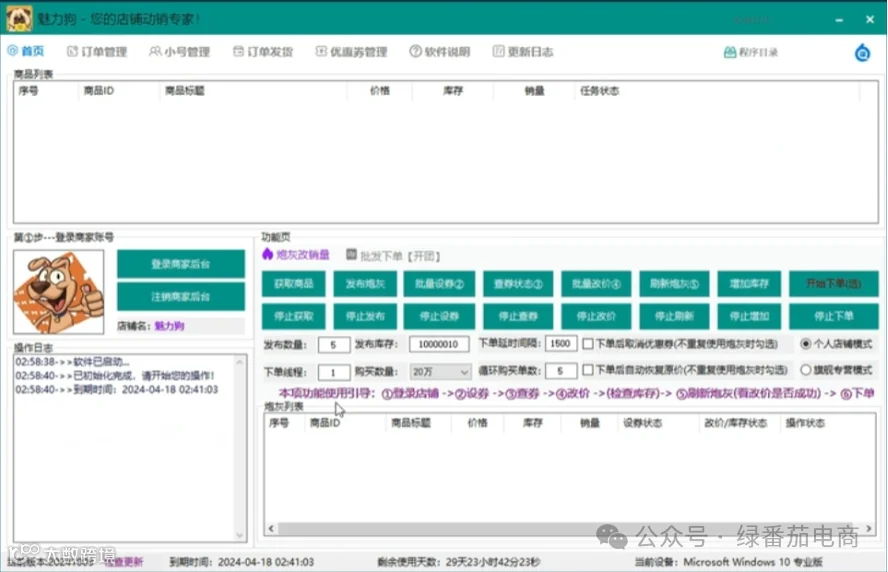
Task: Click the 发布库存 input field
Action: [439, 344]
